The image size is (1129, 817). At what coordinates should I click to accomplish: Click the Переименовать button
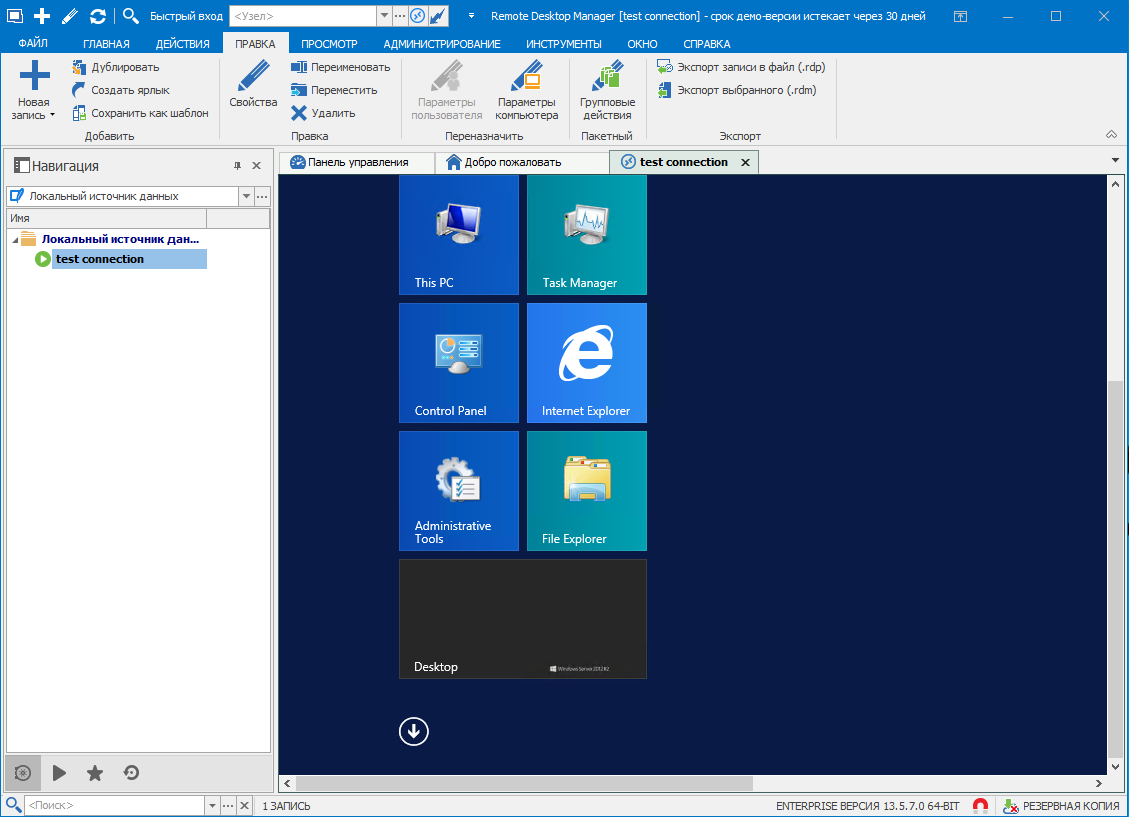[341, 67]
